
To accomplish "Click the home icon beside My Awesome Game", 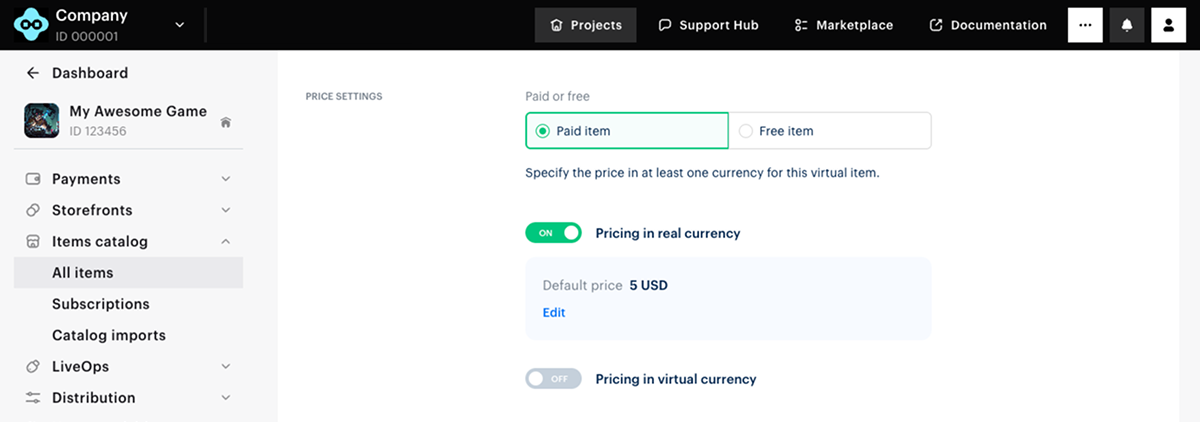I will pyautogui.click(x=226, y=122).
